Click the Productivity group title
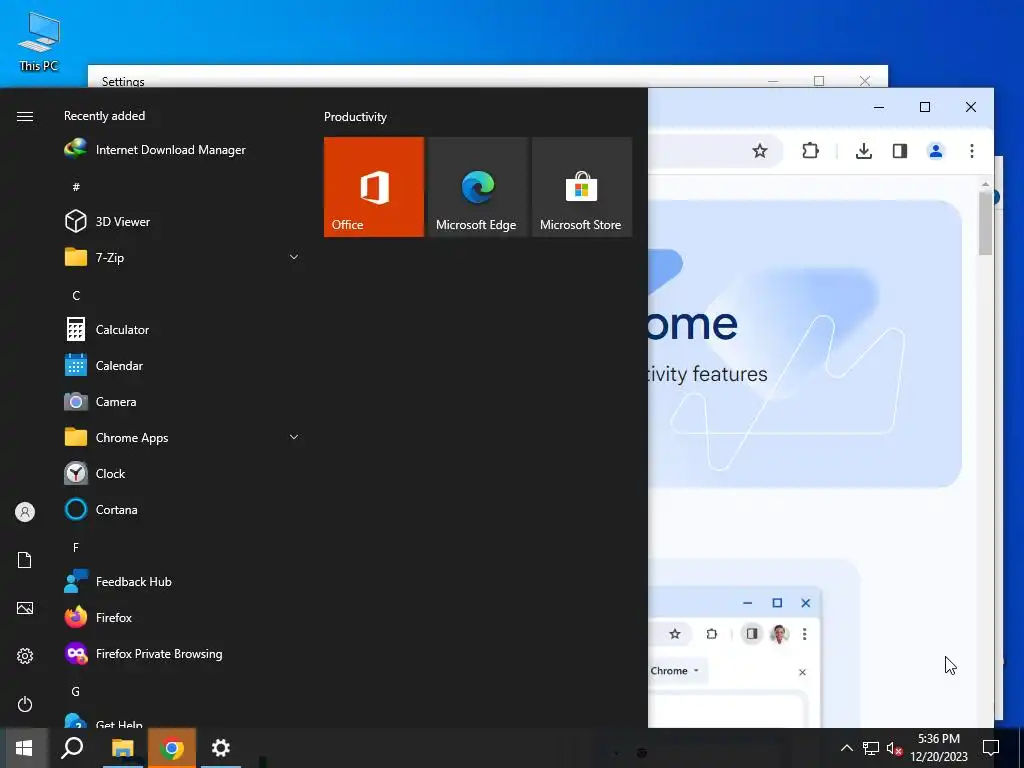 tap(355, 117)
